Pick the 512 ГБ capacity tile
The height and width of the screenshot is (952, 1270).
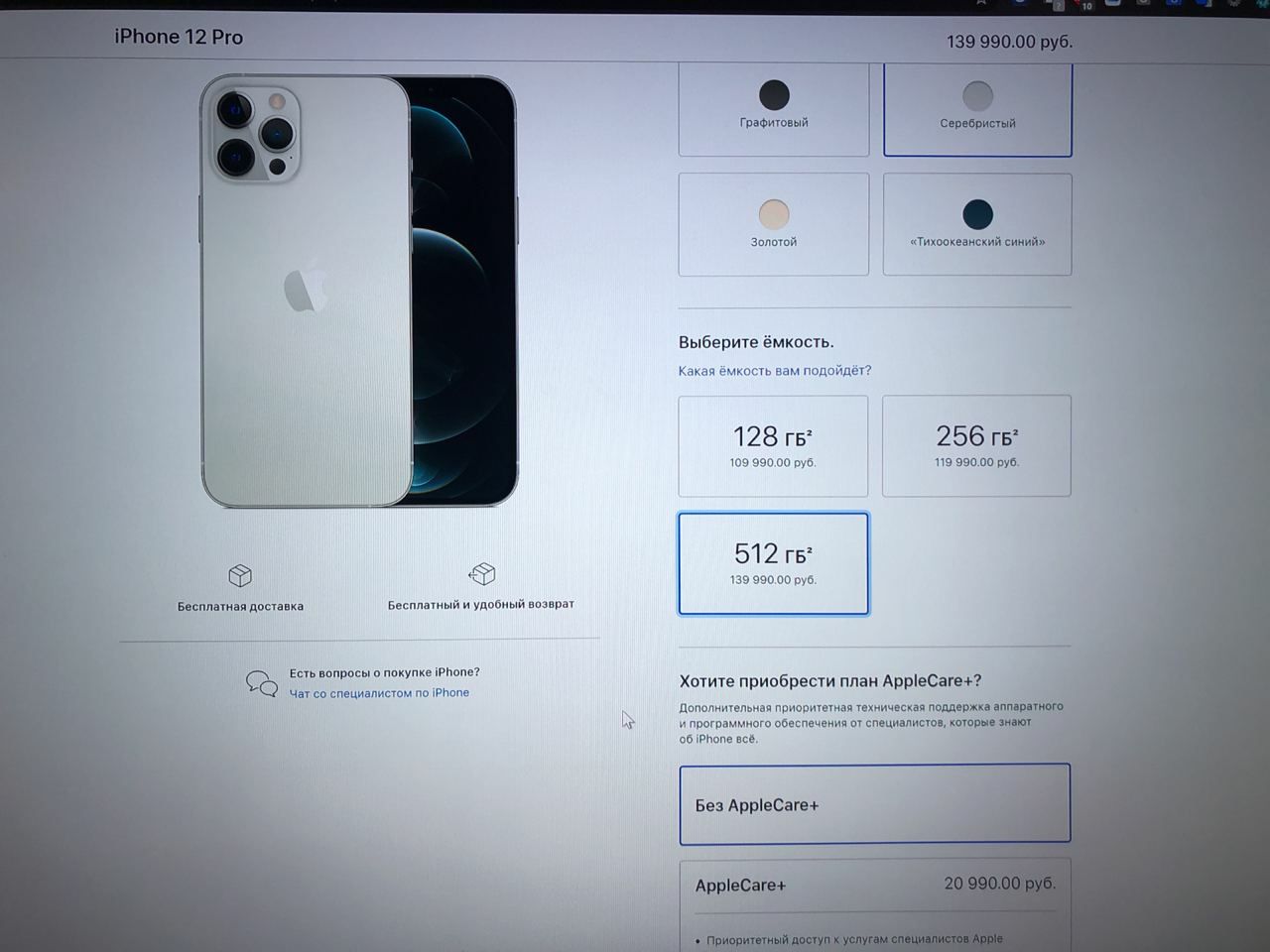click(x=773, y=563)
